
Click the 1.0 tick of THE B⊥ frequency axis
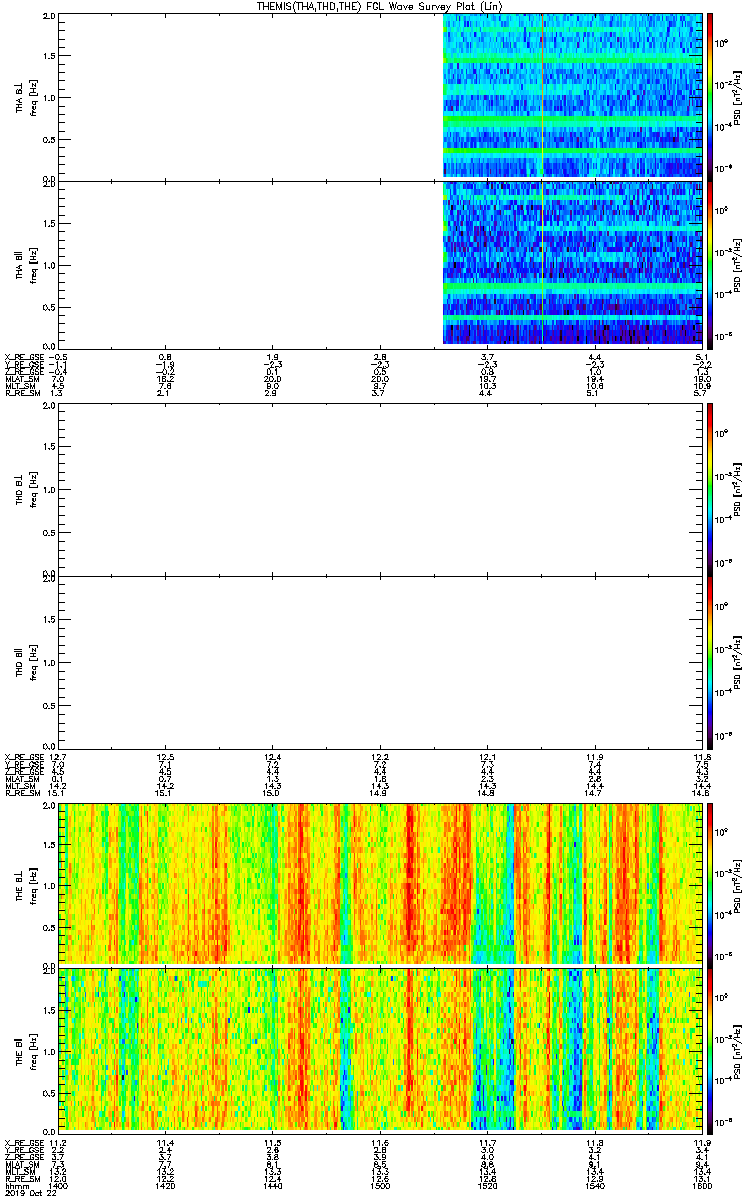point(49,884)
